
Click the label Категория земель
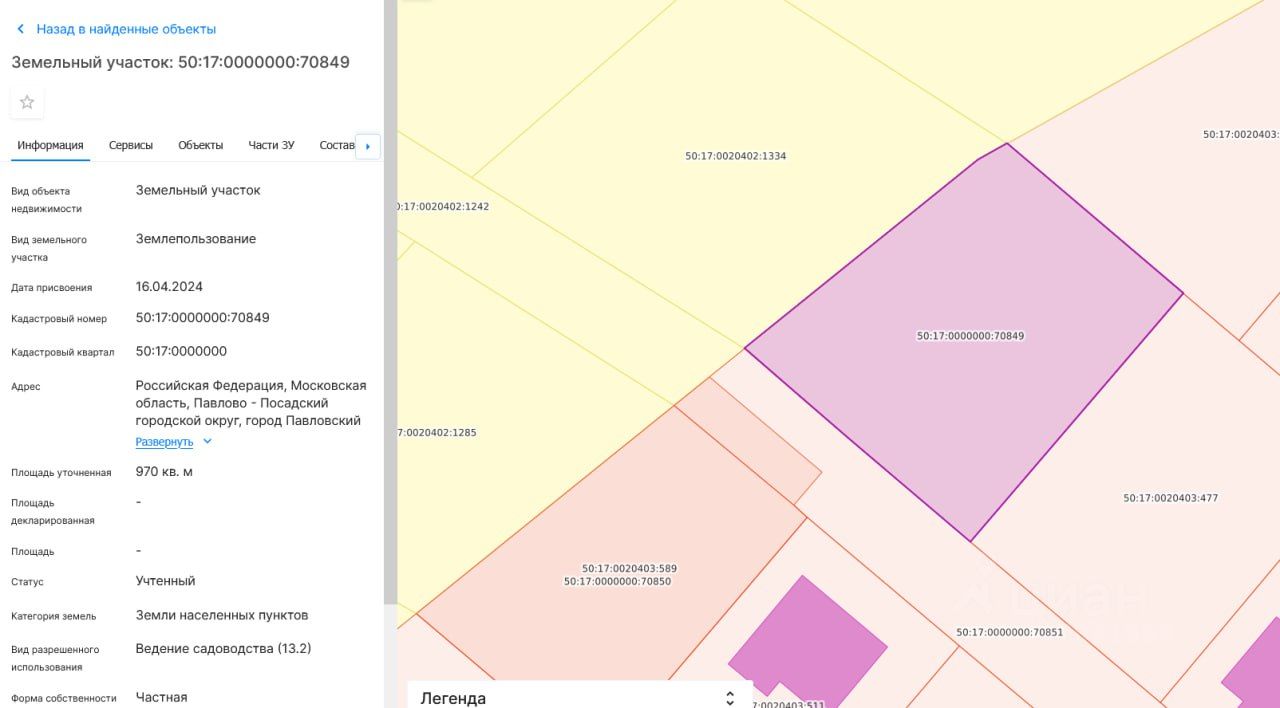pyautogui.click(x=54, y=617)
